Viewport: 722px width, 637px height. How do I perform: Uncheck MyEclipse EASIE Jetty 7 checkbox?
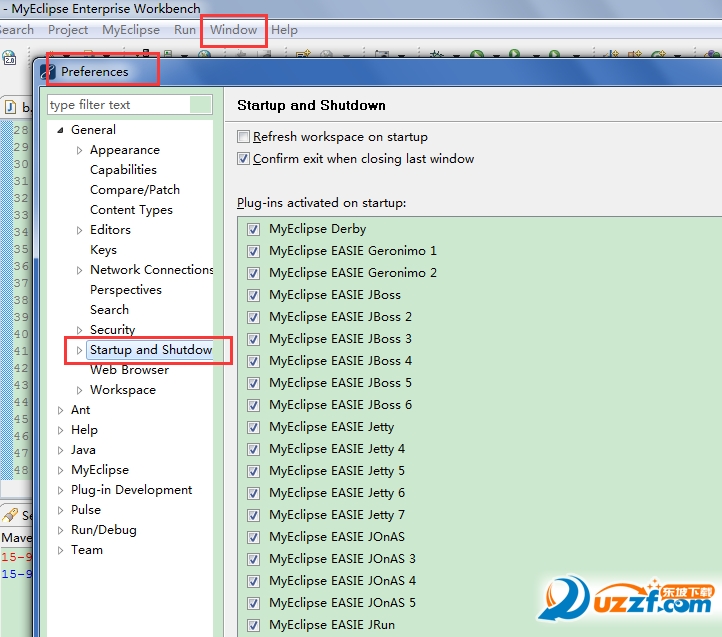coord(253,515)
